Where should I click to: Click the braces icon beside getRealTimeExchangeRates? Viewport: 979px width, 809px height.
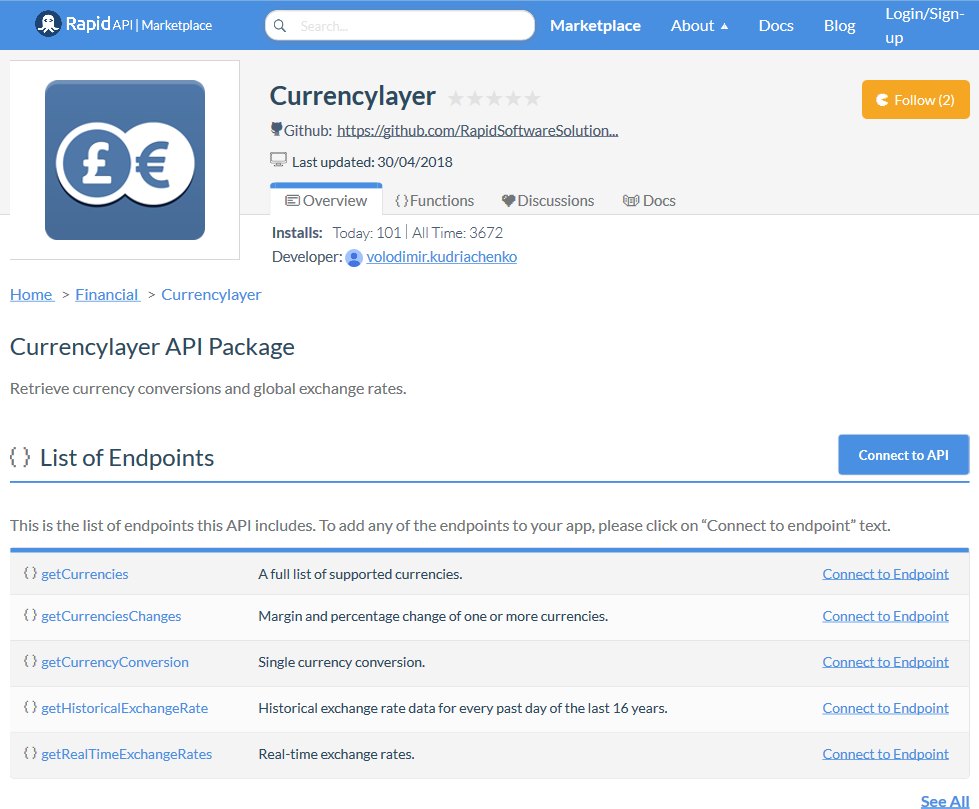pos(30,753)
